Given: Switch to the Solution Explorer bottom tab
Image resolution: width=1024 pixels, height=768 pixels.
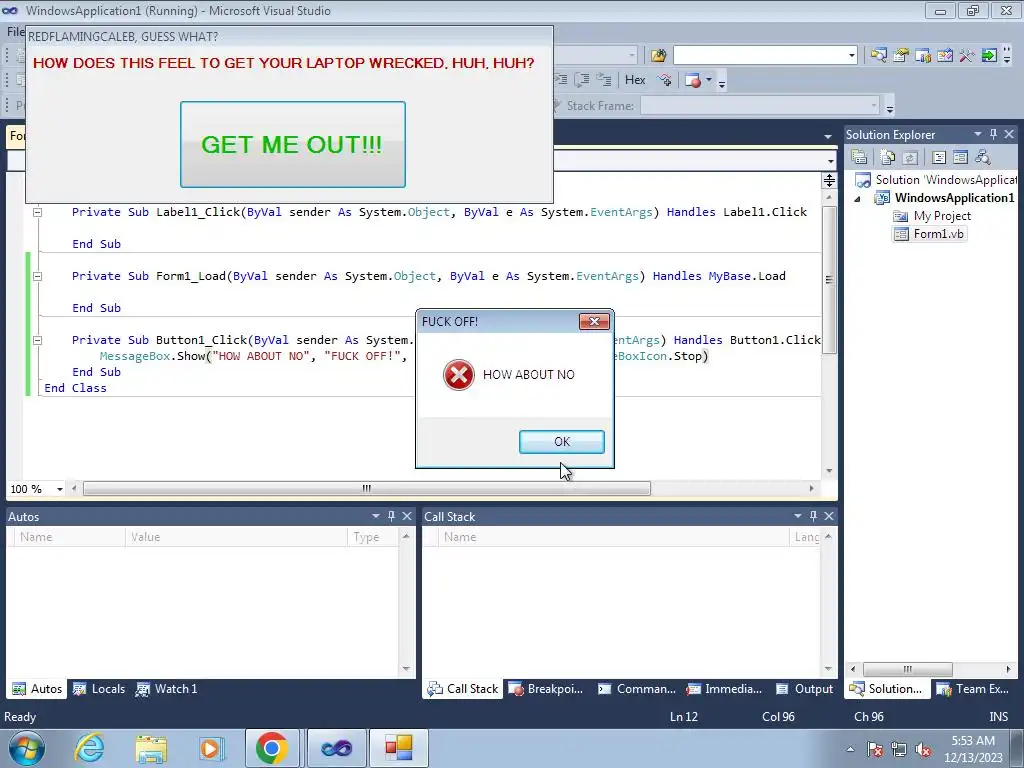Looking at the screenshot, I should click(x=886, y=688).
